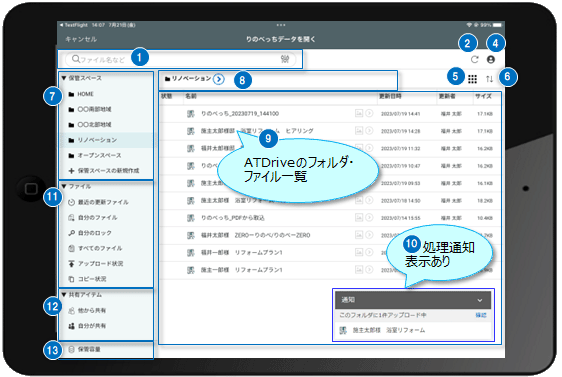Click the magnifier icon in search box
Screen dimensions: 562x377
[76, 59]
